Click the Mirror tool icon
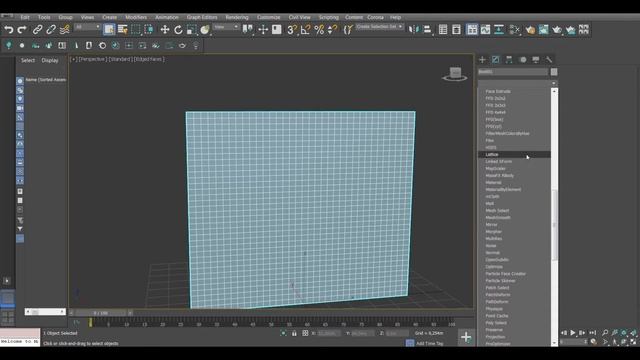The image size is (640, 360). pos(413,29)
